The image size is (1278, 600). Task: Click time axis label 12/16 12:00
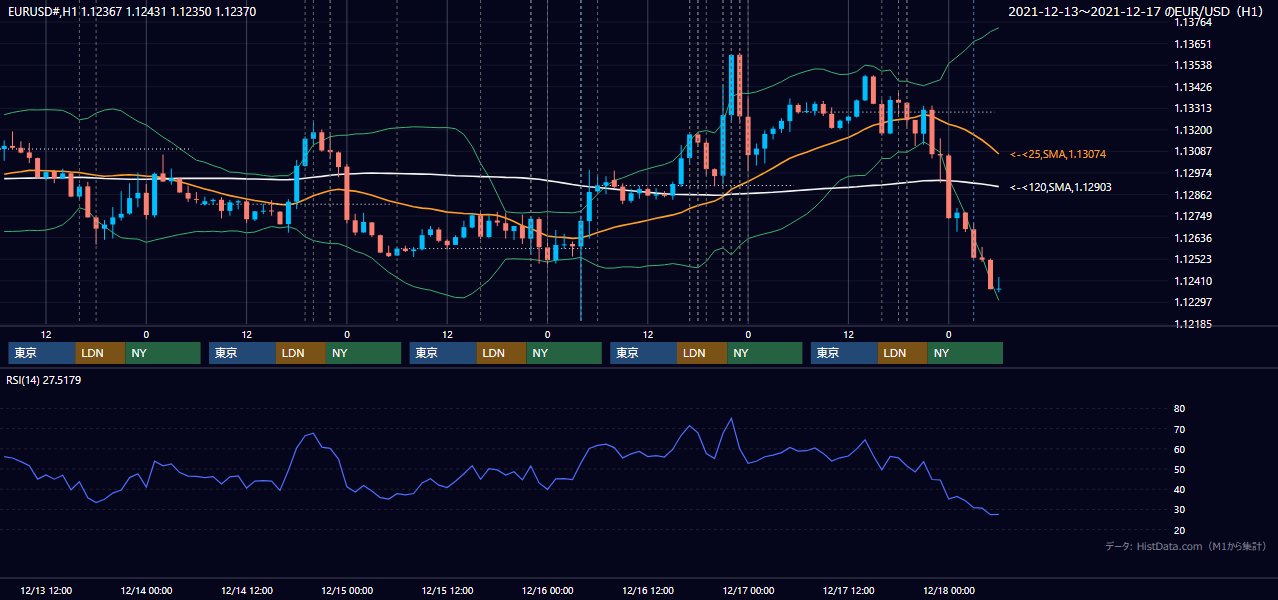click(x=648, y=590)
